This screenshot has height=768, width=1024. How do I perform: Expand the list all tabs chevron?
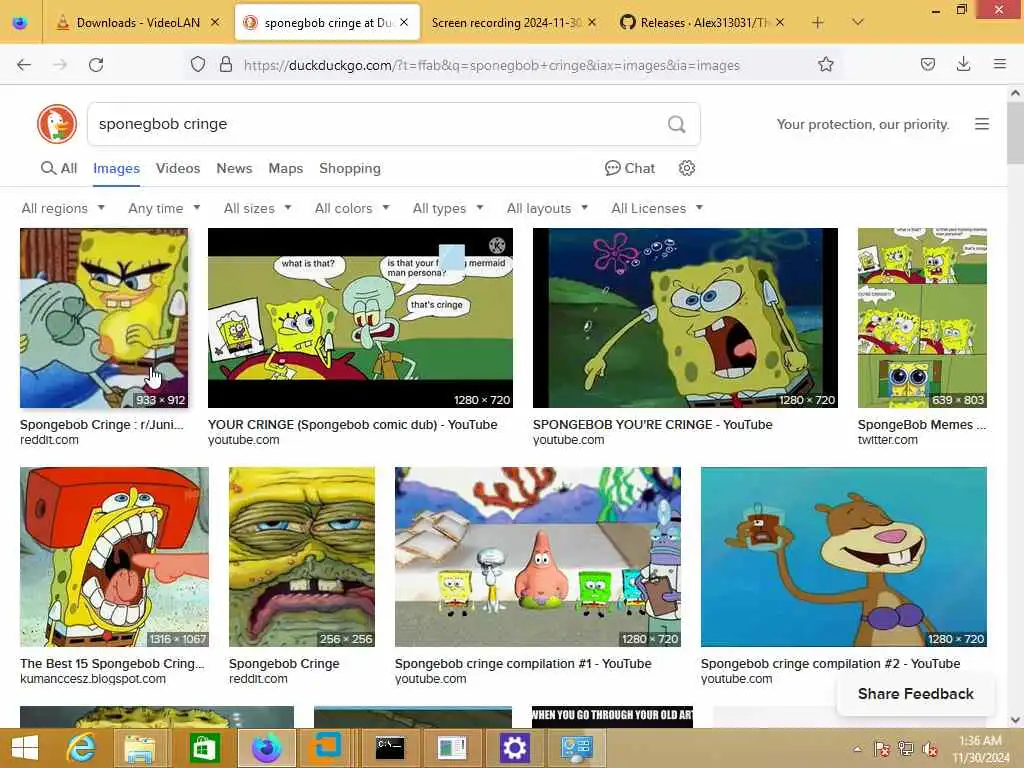point(858,23)
